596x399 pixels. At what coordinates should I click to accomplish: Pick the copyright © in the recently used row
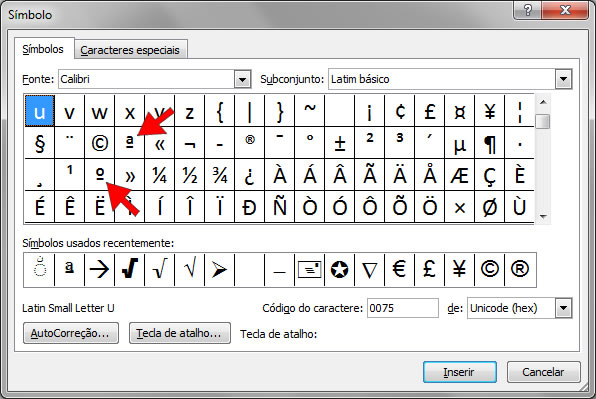pyautogui.click(x=490, y=269)
